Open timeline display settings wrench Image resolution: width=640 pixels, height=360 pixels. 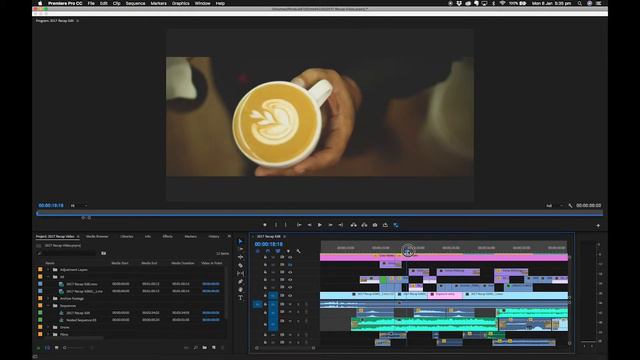298,251
